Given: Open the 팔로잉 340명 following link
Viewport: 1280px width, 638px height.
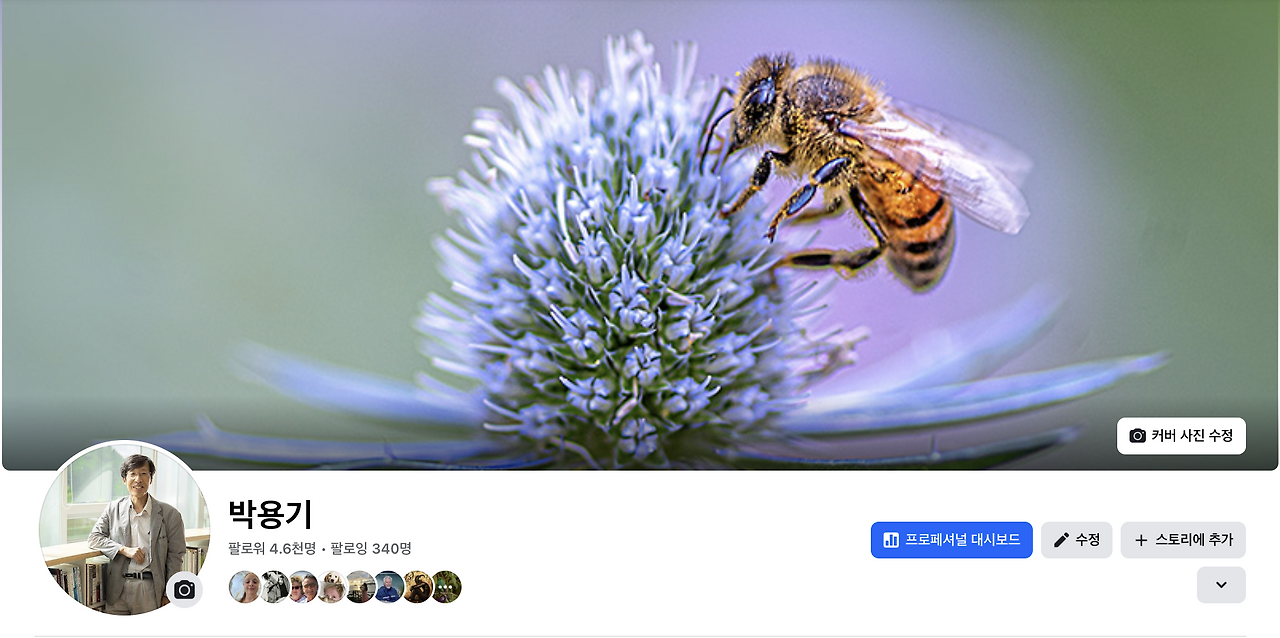Looking at the screenshot, I should (x=371, y=549).
